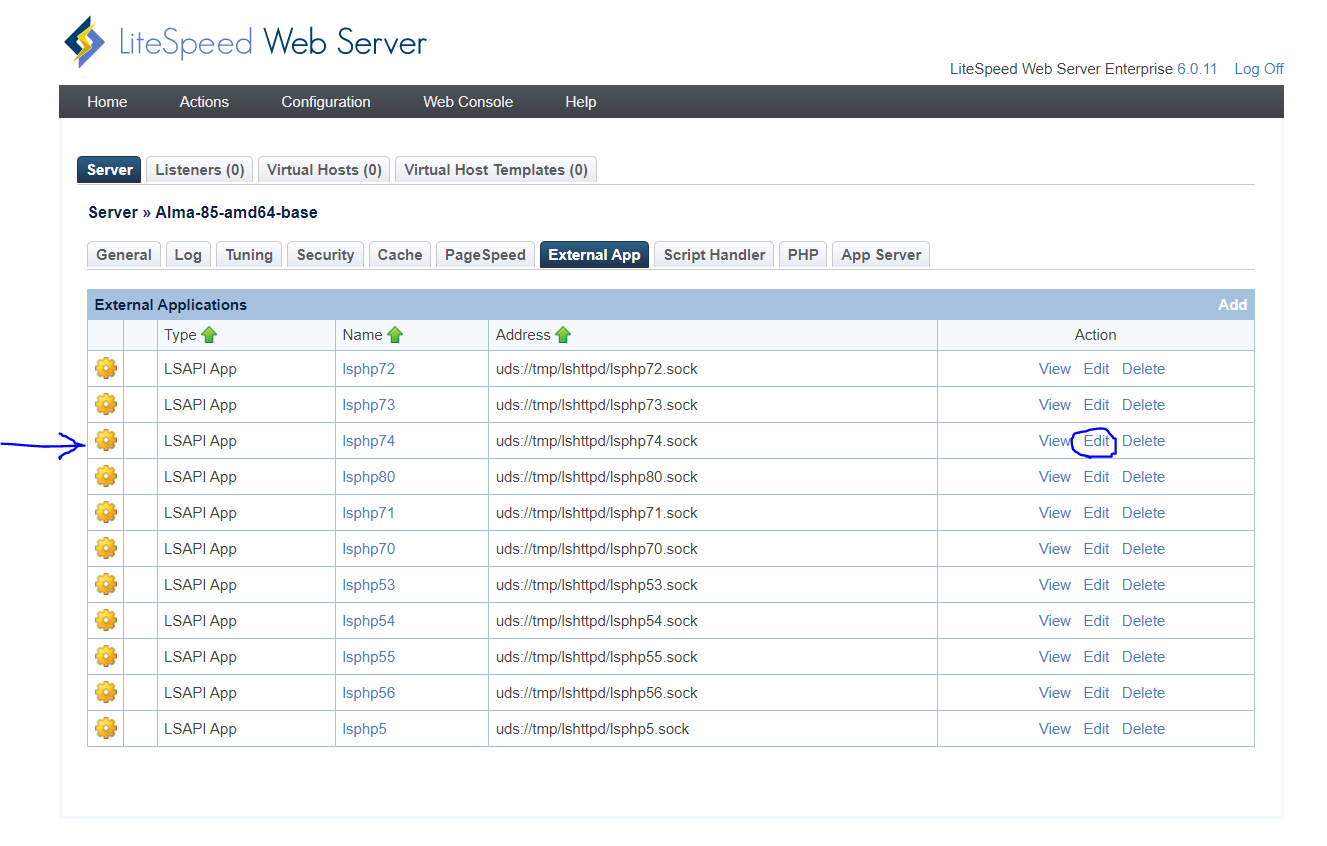The image size is (1327, 846).
Task: Open the General sub-tab
Action: (x=124, y=255)
